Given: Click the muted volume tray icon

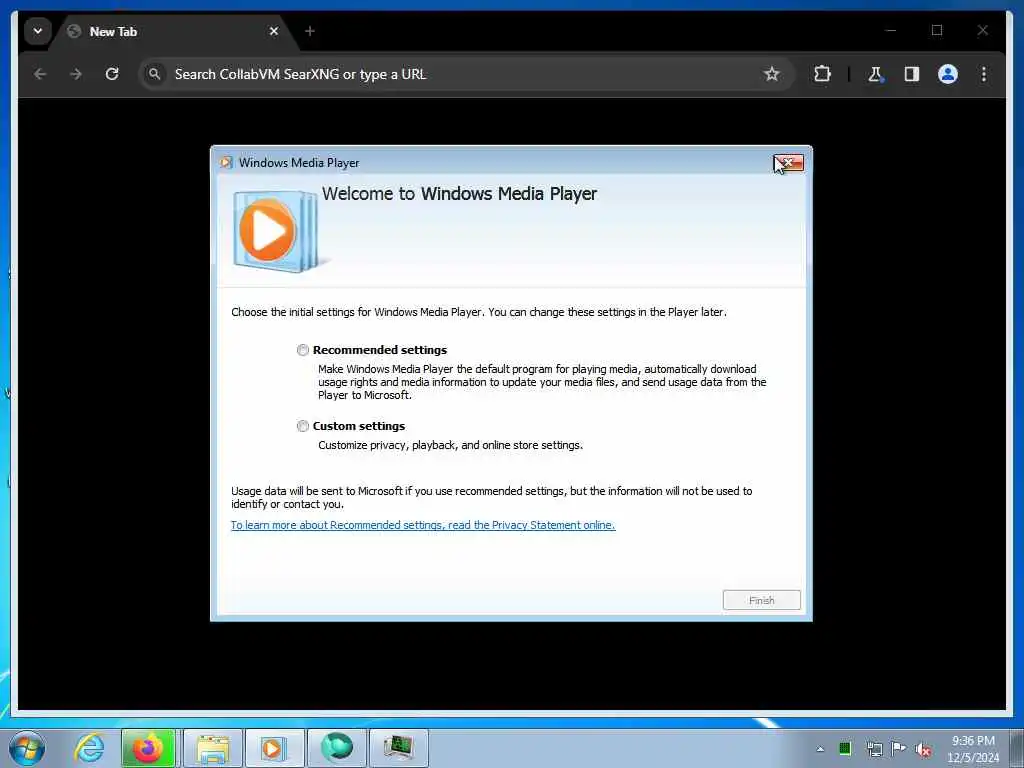Looking at the screenshot, I should [923, 750].
